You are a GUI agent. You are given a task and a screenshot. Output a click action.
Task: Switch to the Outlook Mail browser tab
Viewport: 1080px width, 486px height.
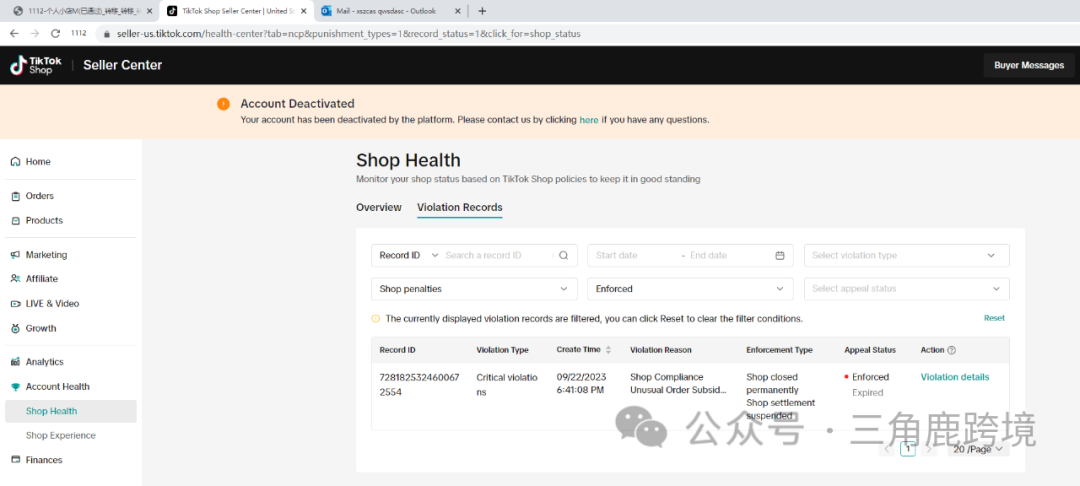[391, 11]
